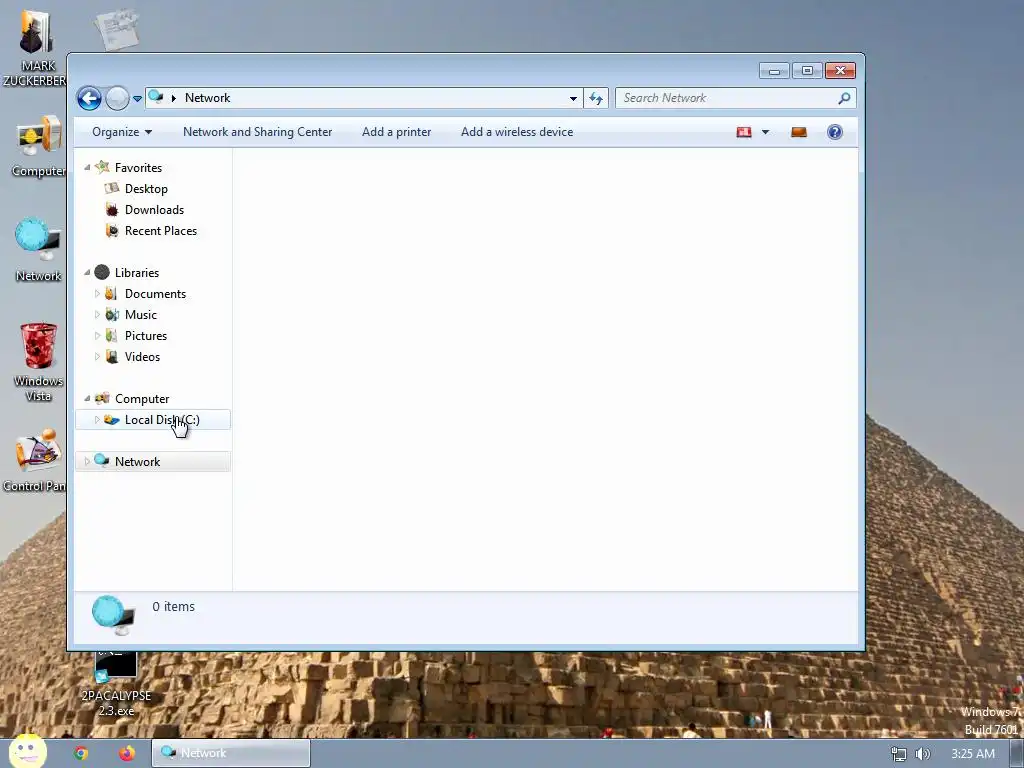Close the Network window
The height and width of the screenshot is (768, 1024).
pos(840,71)
